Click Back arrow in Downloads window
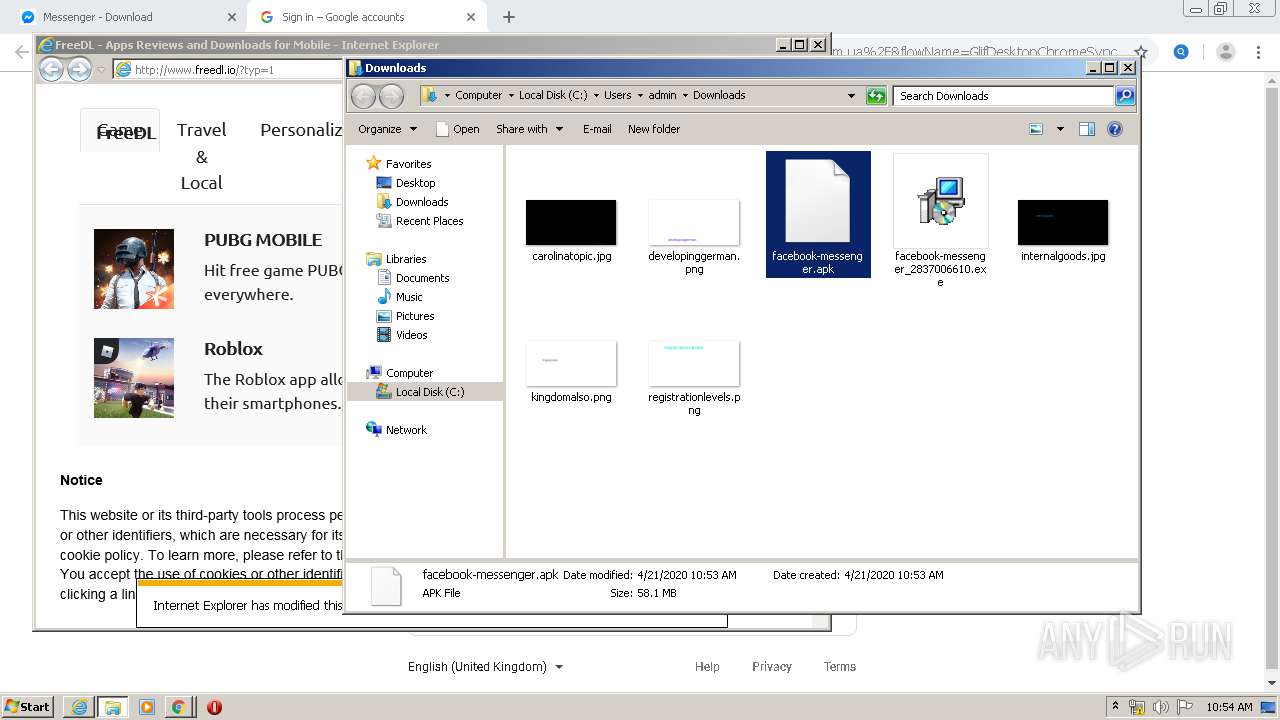 coord(364,96)
